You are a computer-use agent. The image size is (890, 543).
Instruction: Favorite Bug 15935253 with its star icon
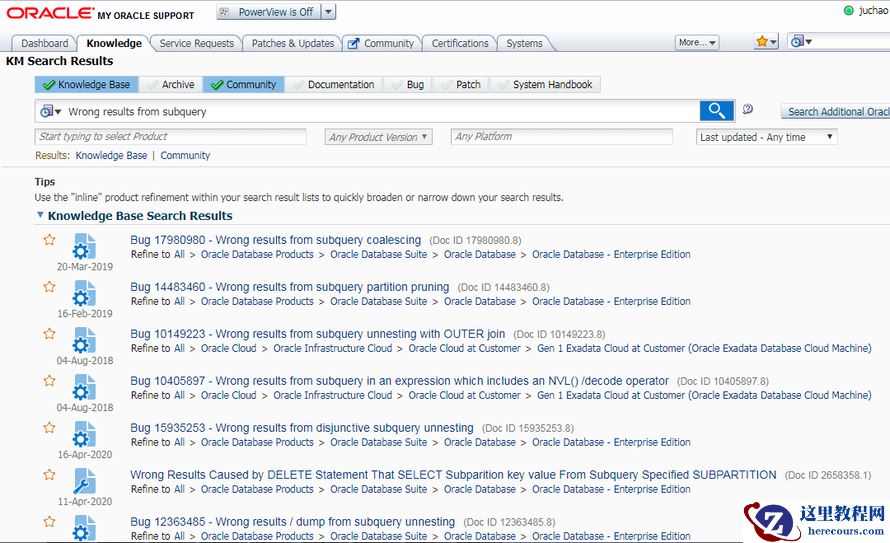pos(49,427)
